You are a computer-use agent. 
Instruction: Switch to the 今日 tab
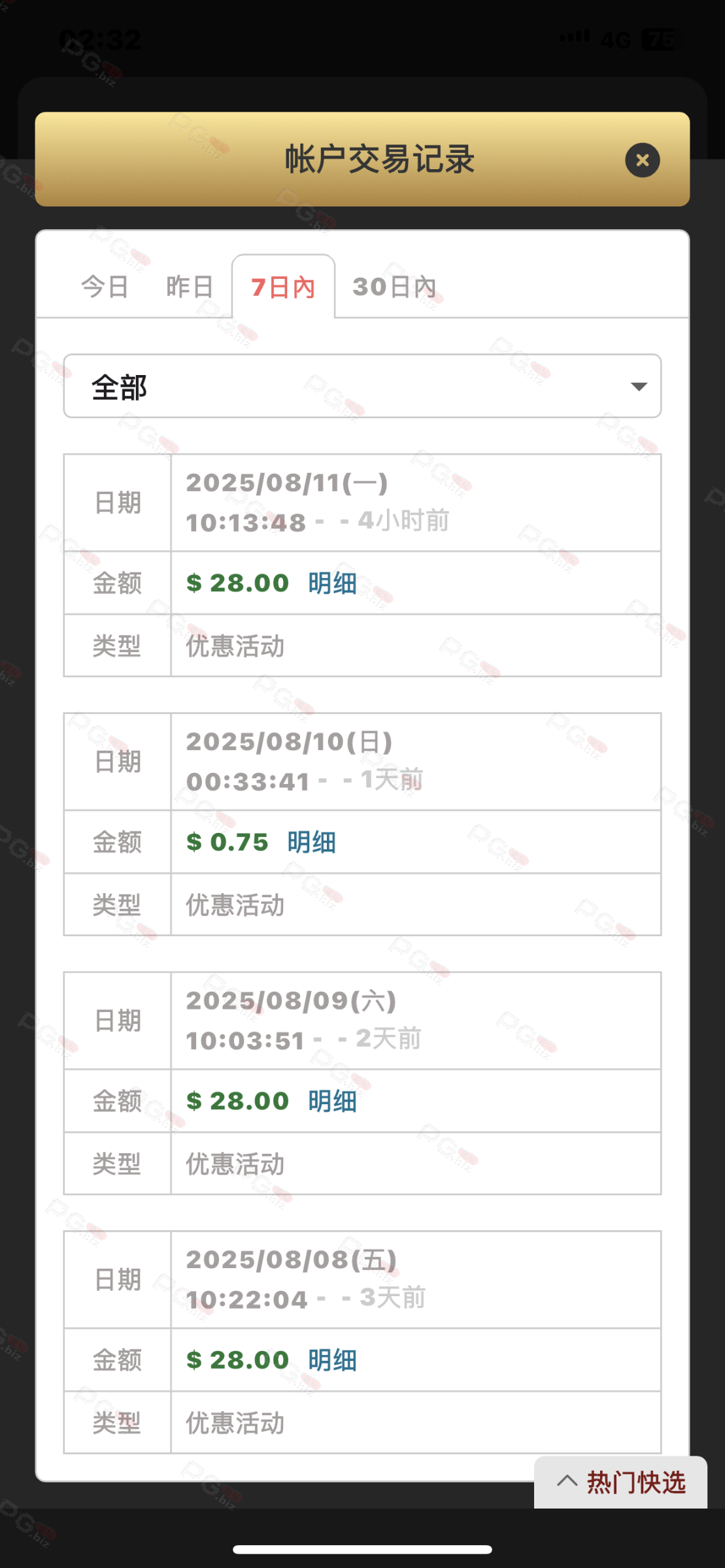[x=105, y=287]
